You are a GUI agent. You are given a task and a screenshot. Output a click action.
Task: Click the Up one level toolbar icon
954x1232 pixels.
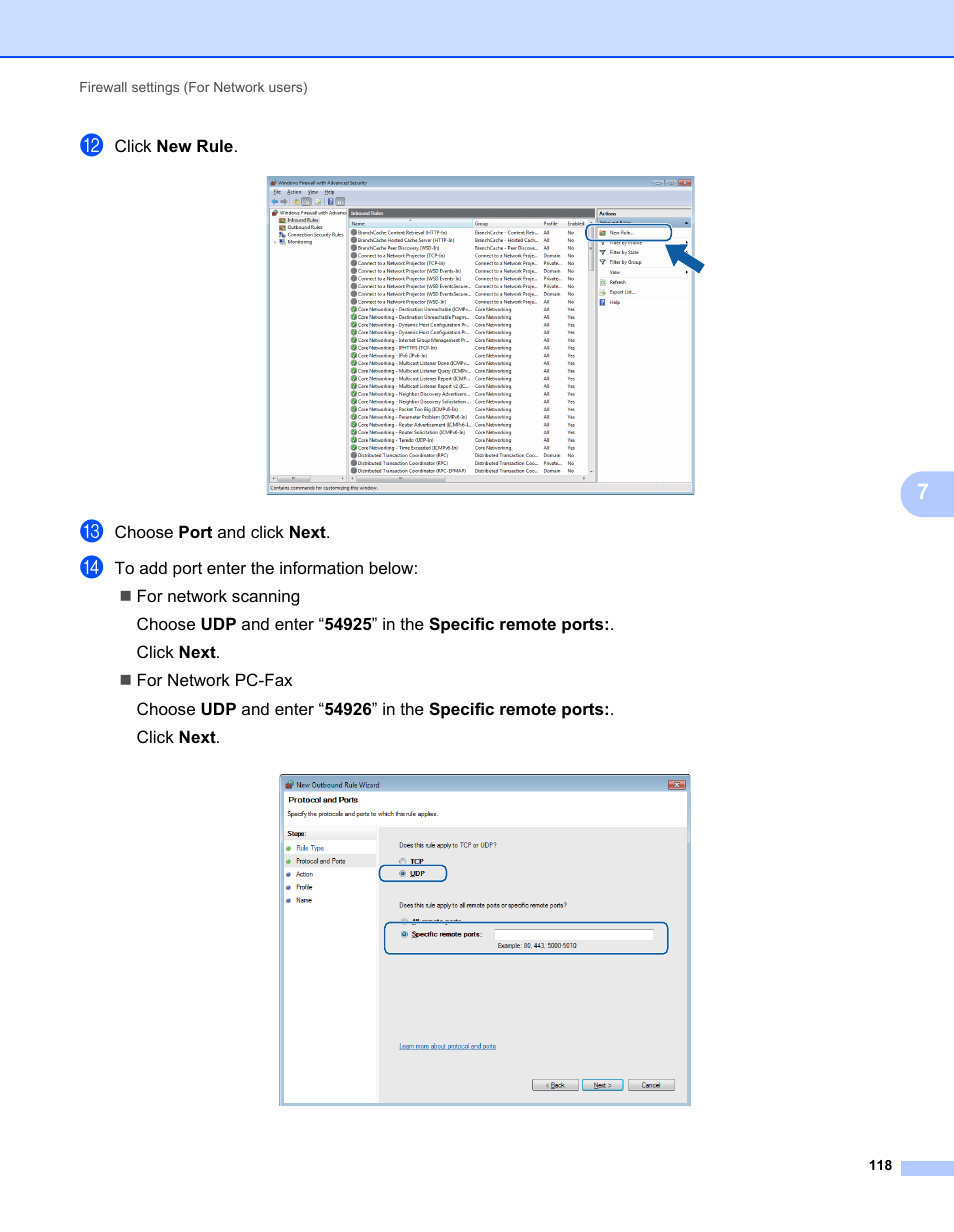(x=296, y=202)
